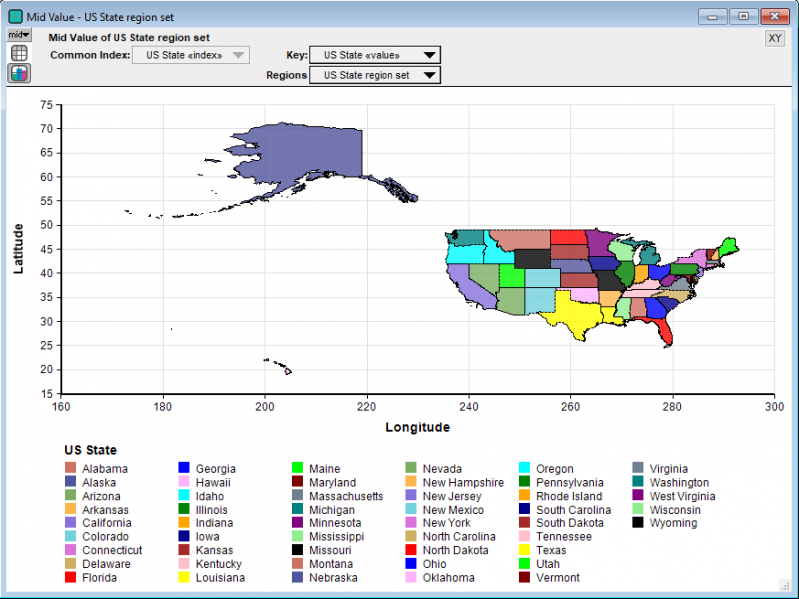This screenshot has width=799, height=599.
Task: Click the South Carolina legend label
Action: [x=573, y=509]
